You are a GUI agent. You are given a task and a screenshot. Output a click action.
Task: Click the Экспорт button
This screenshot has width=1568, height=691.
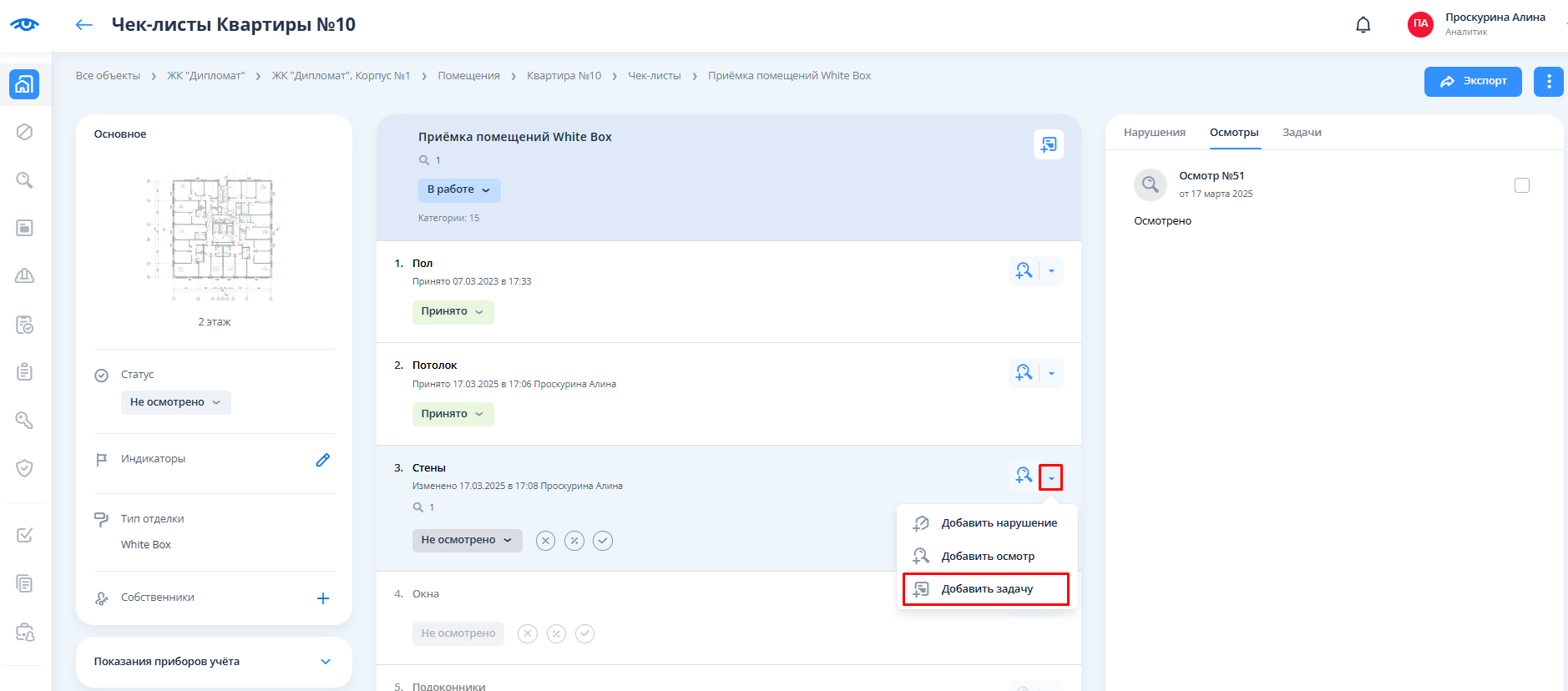pyautogui.click(x=1472, y=82)
